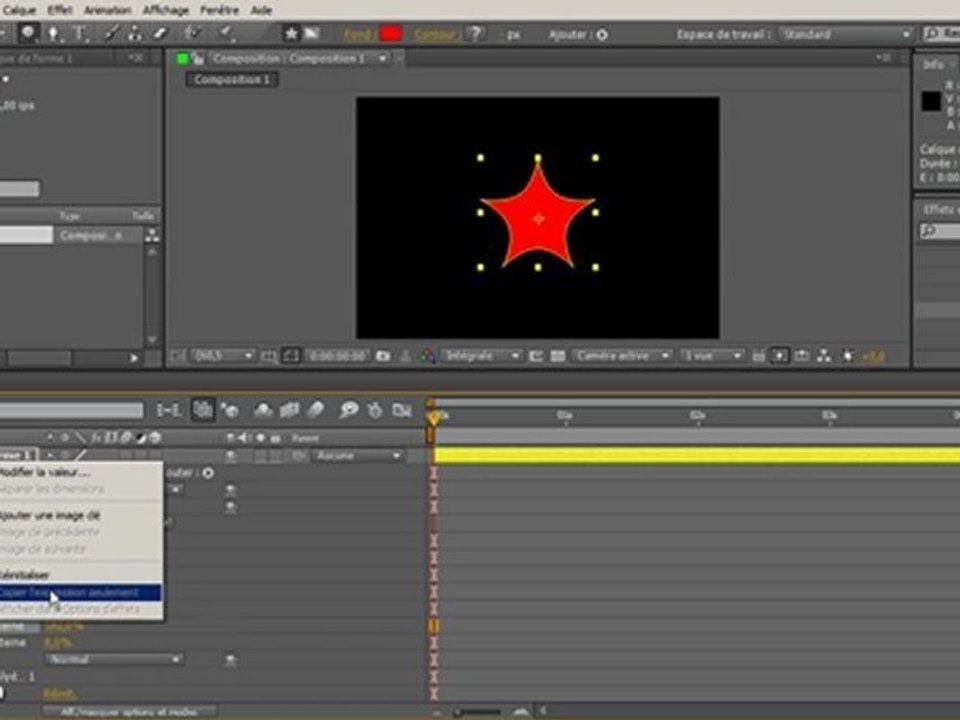The width and height of the screenshot is (960, 720).
Task: Open the red Fond fill color swatch
Action: pyautogui.click(x=391, y=34)
